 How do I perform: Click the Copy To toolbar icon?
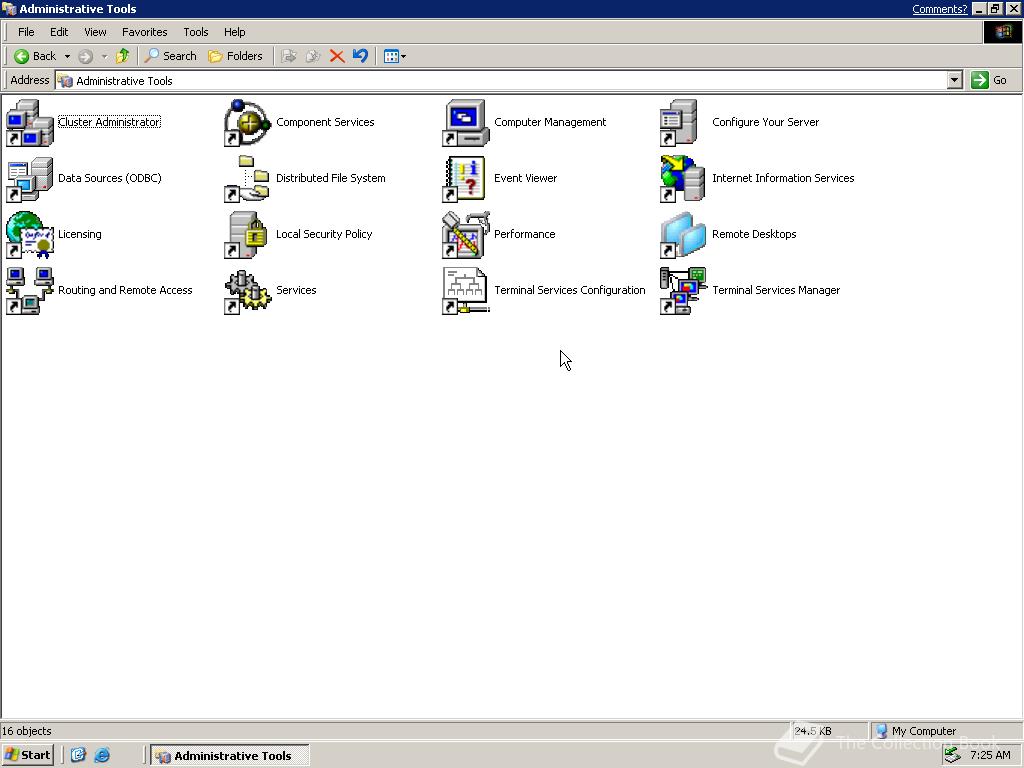point(313,56)
